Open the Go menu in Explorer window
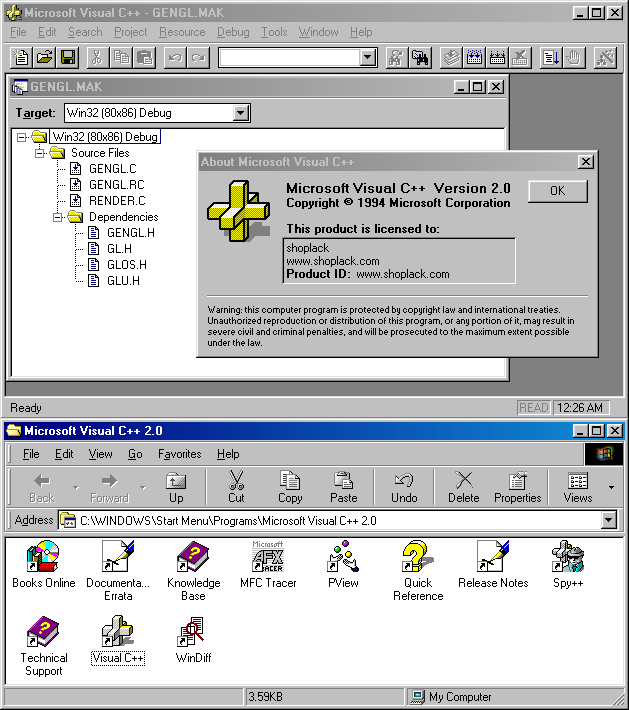This screenshot has width=629, height=710. pyautogui.click(x=135, y=454)
